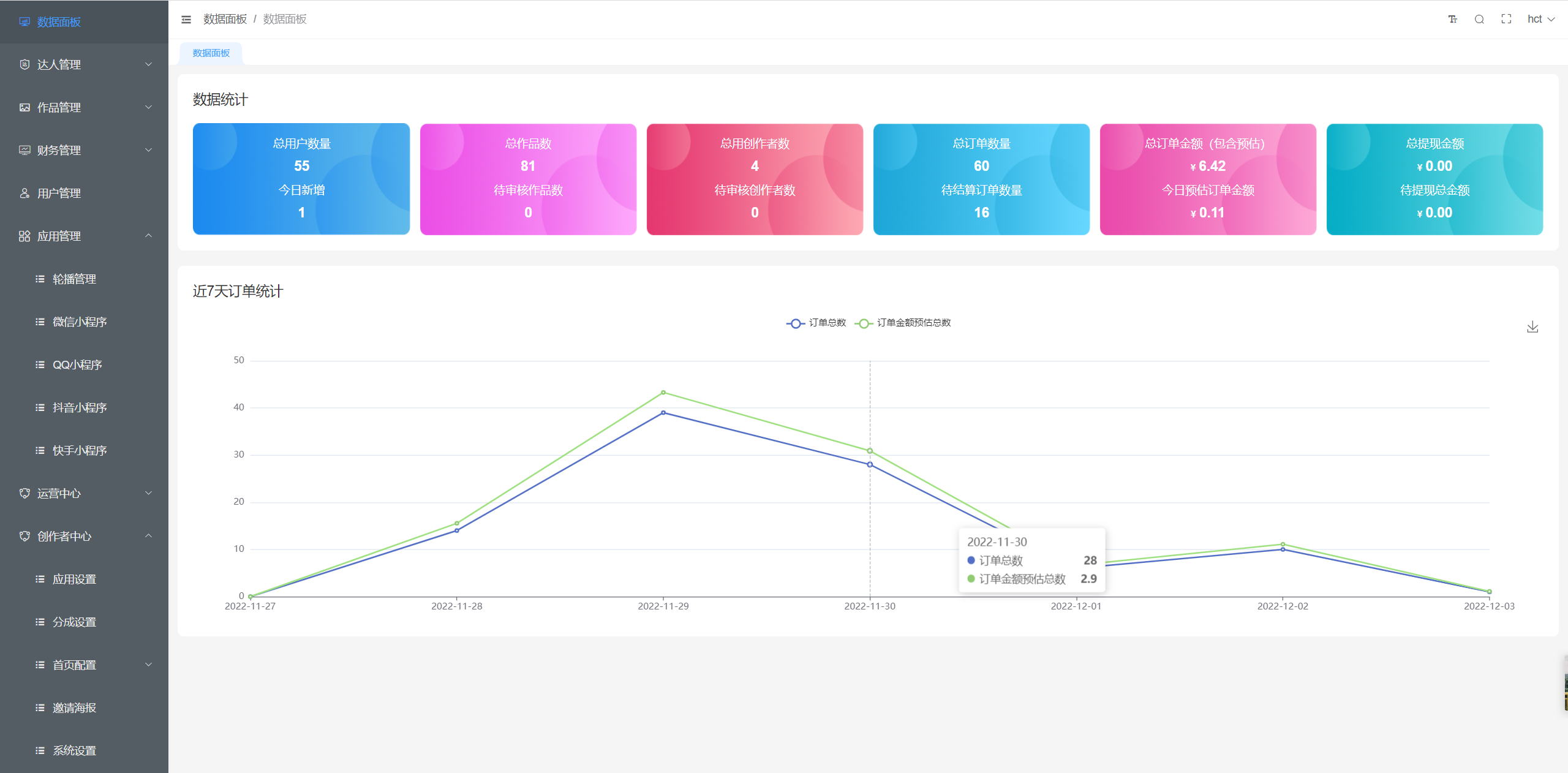The image size is (1568, 773).
Task: Click the sidebar collapse hamburger icon
Action: tap(186, 20)
